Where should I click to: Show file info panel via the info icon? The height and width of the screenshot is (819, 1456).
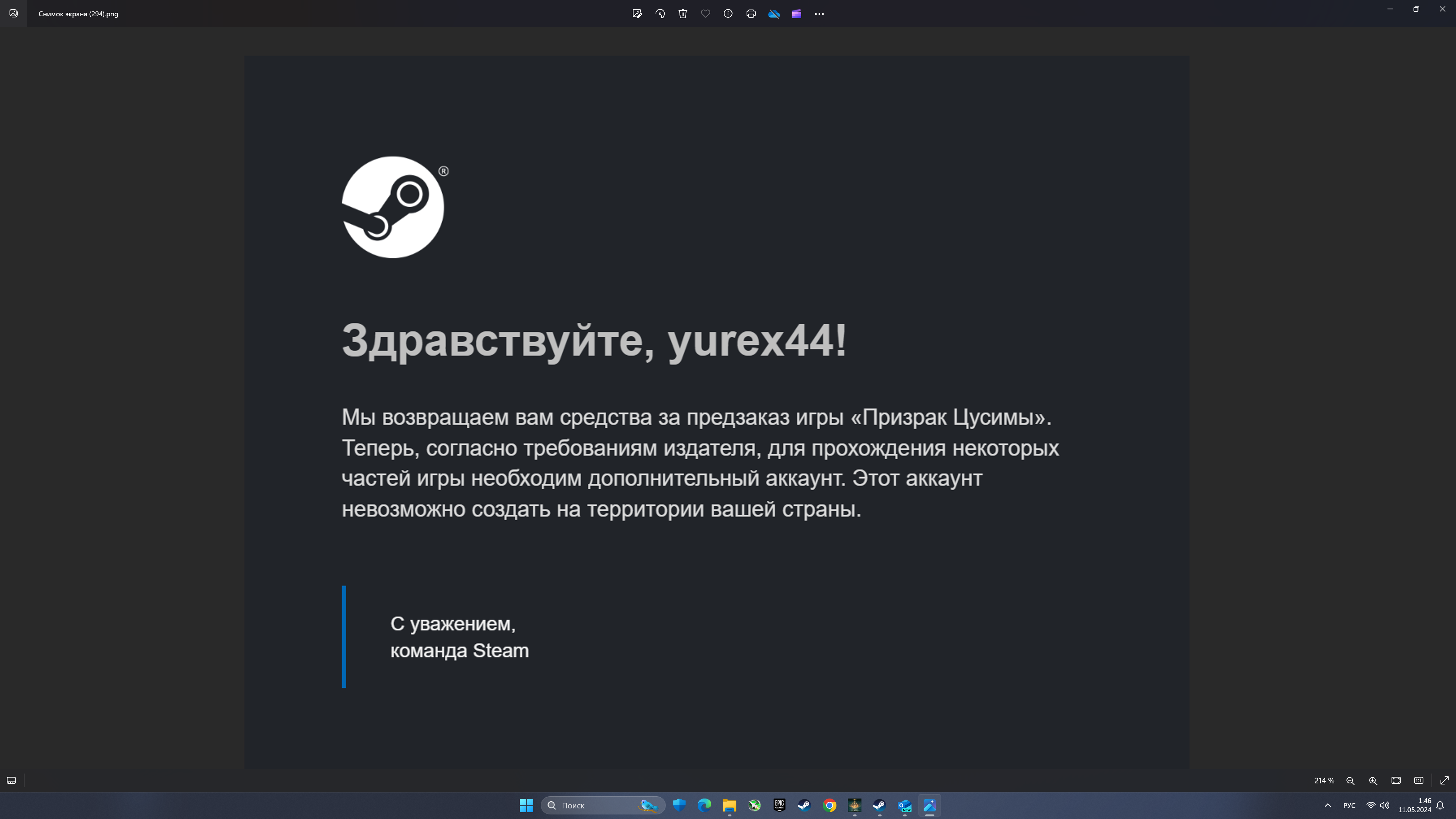(728, 14)
